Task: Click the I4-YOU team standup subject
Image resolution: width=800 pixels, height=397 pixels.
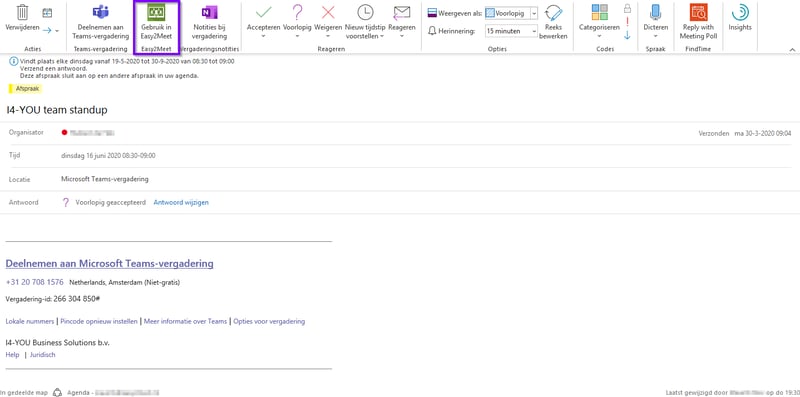Action: (x=57, y=110)
